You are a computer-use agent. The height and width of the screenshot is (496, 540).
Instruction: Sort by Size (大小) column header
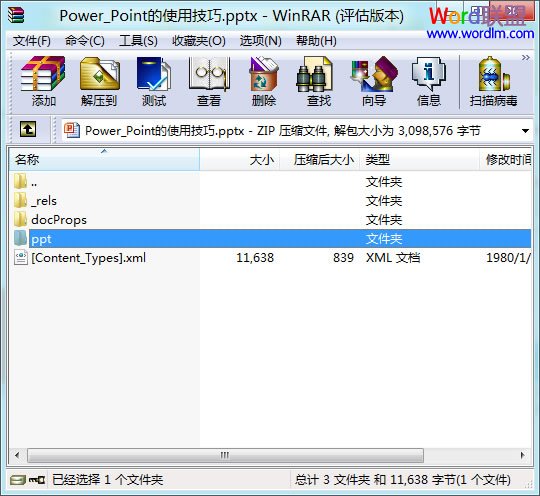(x=240, y=159)
